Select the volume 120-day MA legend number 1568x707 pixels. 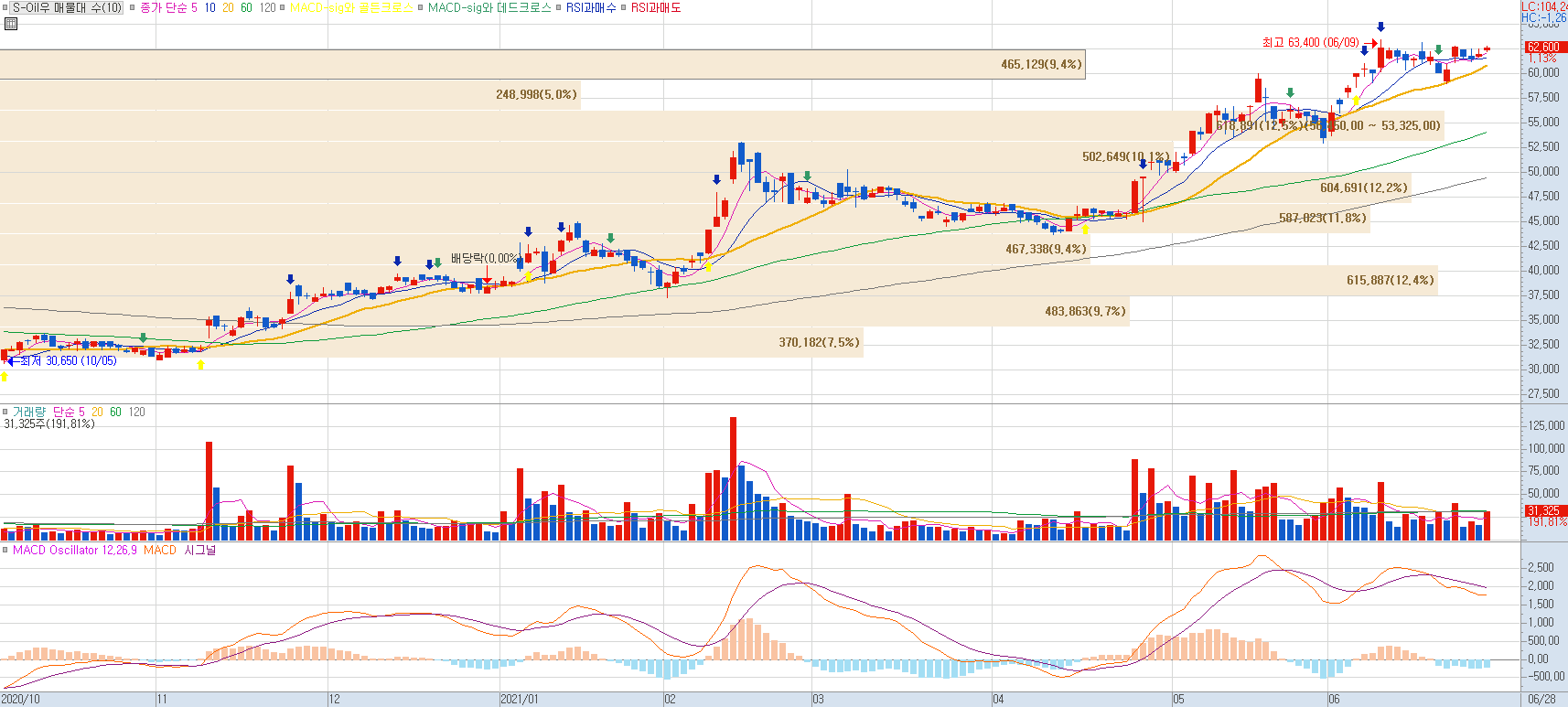coord(136,412)
